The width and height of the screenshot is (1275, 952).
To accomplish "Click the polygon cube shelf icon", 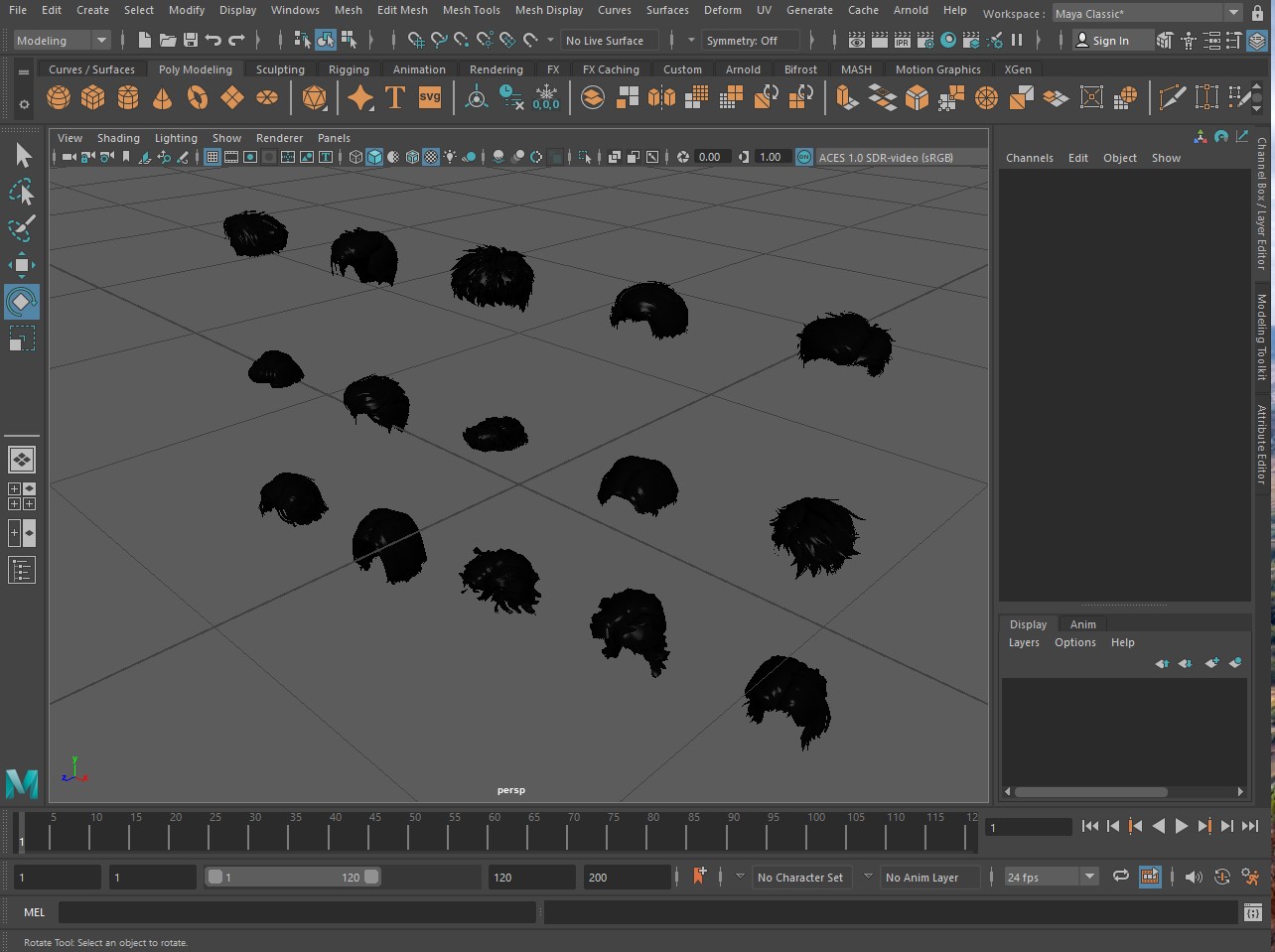I will pyautogui.click(x=93, y=97).
